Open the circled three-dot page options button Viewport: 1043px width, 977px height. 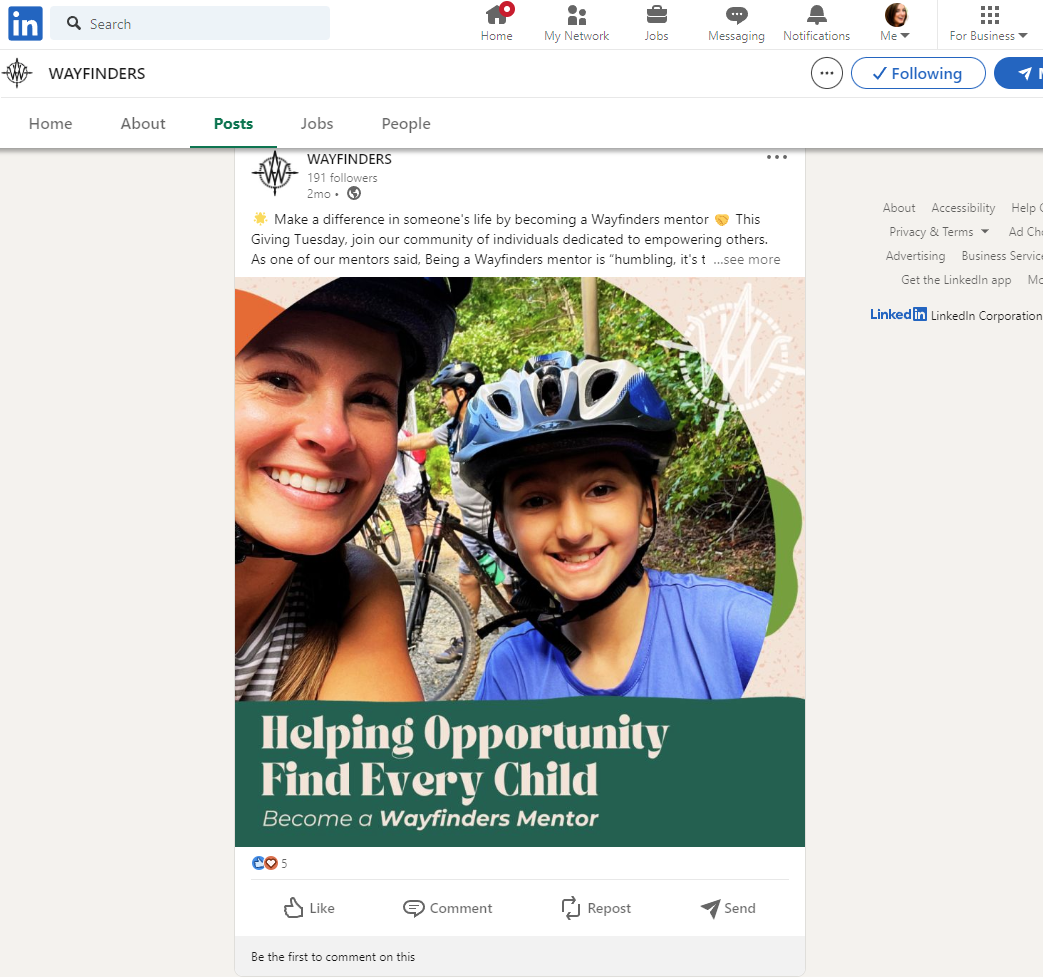point(827,73)
